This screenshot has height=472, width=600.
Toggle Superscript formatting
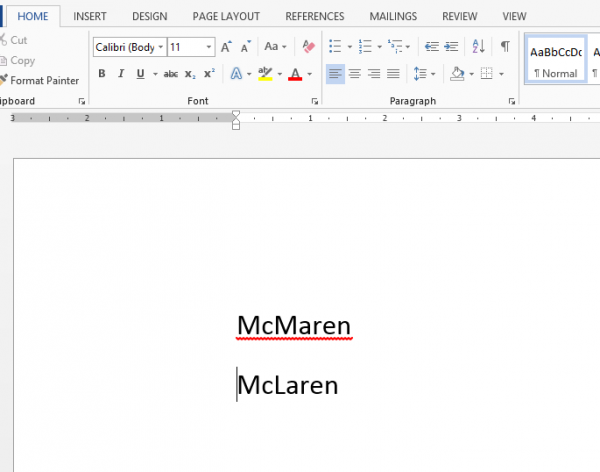tap(209, 73)
